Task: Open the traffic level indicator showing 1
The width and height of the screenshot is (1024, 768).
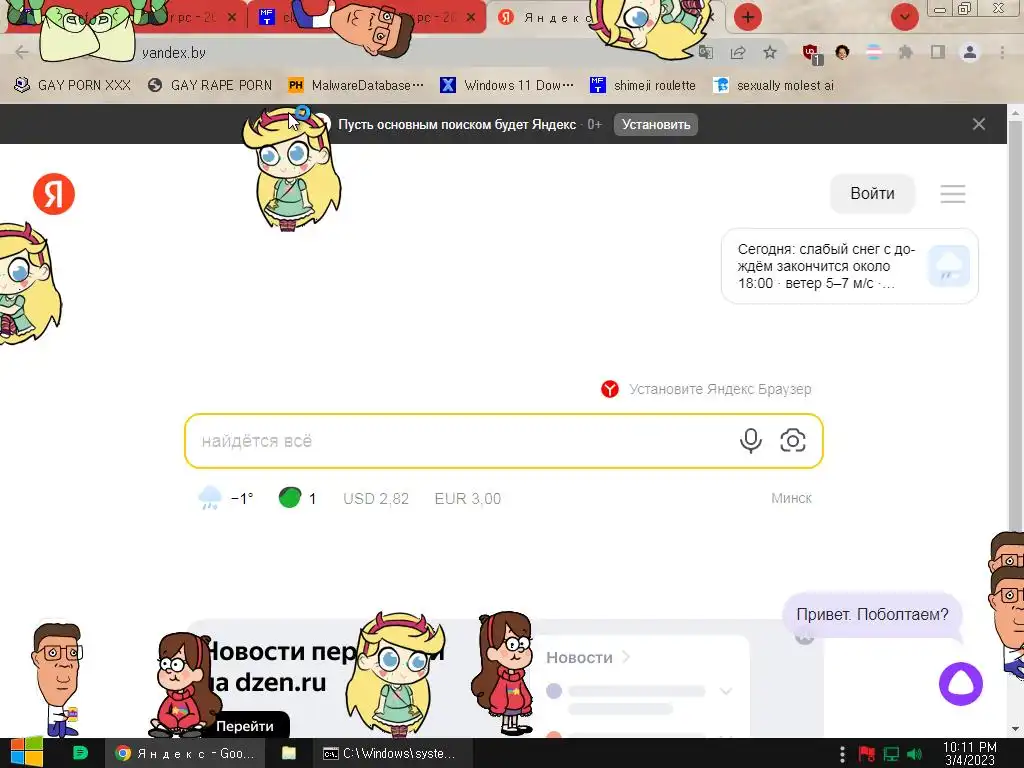Action: [297, 498]
